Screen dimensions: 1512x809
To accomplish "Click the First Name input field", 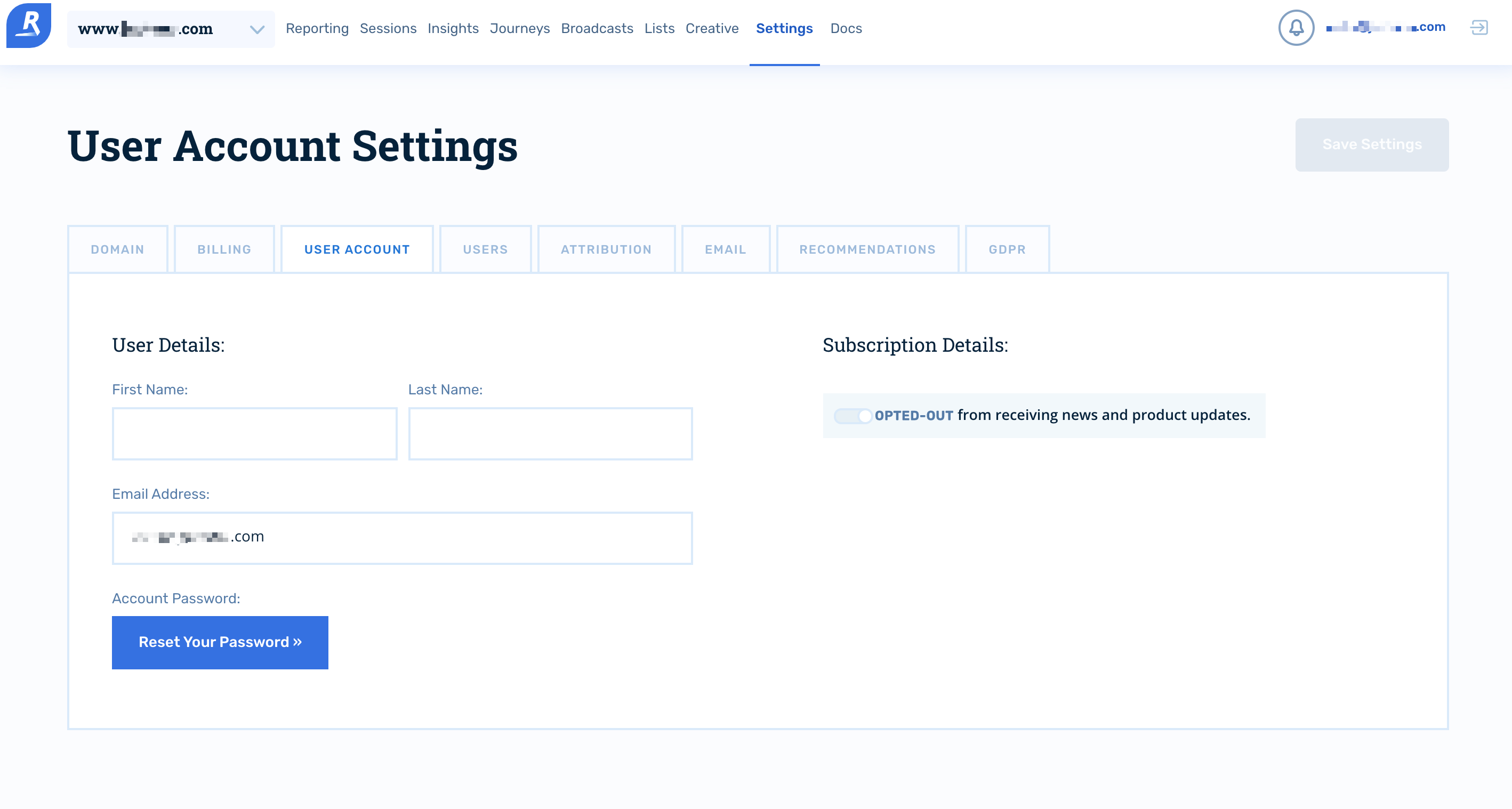I will 254,433.
